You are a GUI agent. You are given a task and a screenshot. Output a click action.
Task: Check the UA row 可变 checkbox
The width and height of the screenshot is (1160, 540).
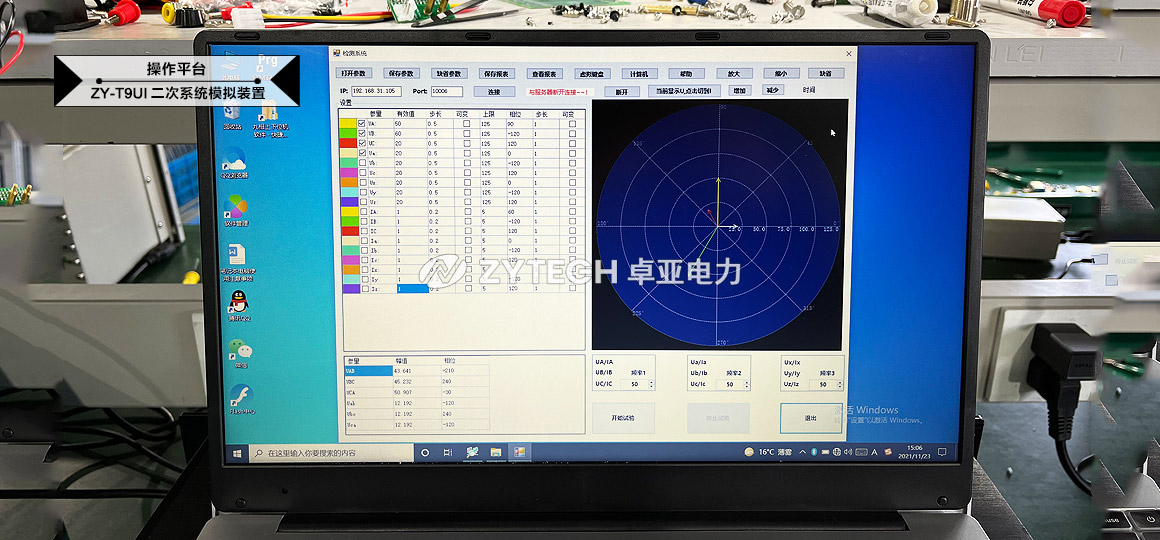(x=466, y=124)
